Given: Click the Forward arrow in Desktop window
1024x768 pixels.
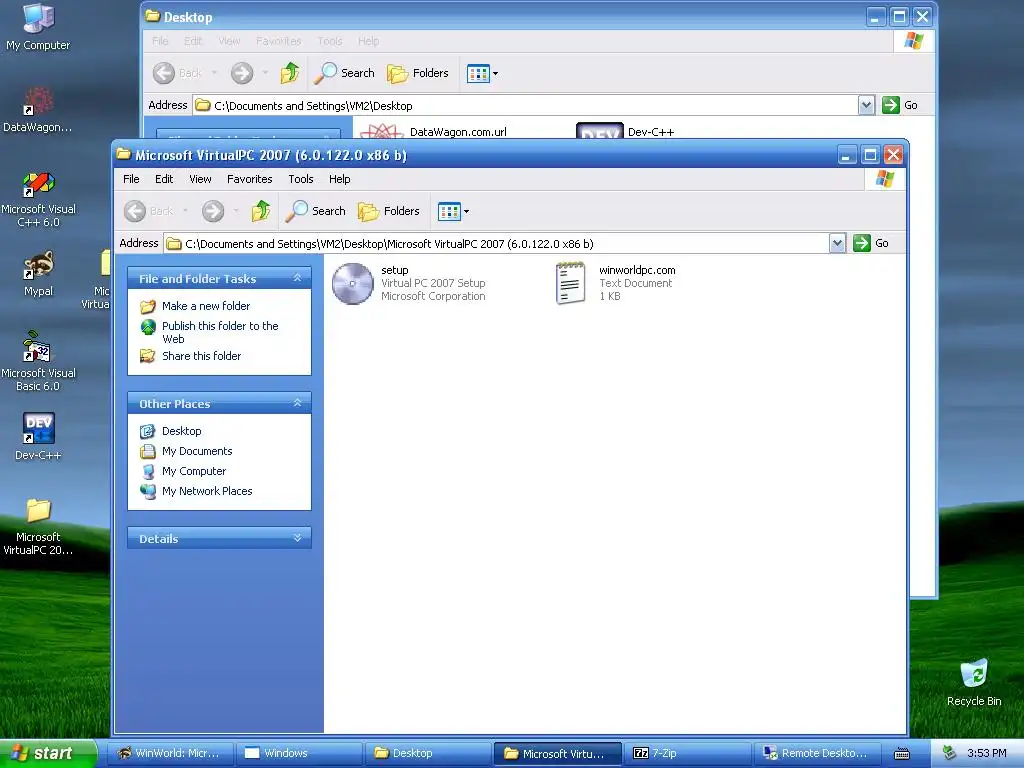Looking at the screenshot, I should [242, 73].
